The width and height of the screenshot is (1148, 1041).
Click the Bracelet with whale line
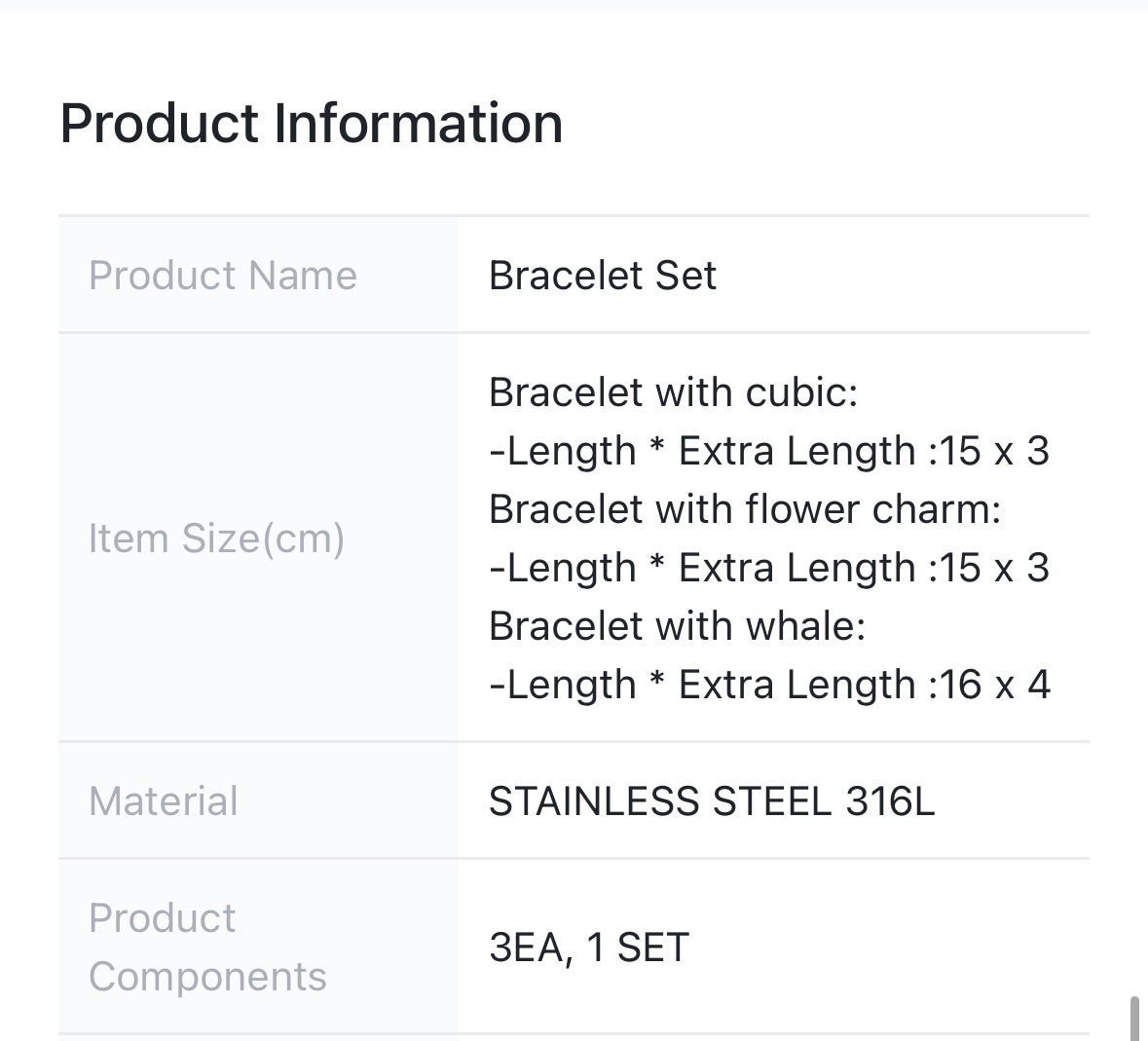coord(678,626)
